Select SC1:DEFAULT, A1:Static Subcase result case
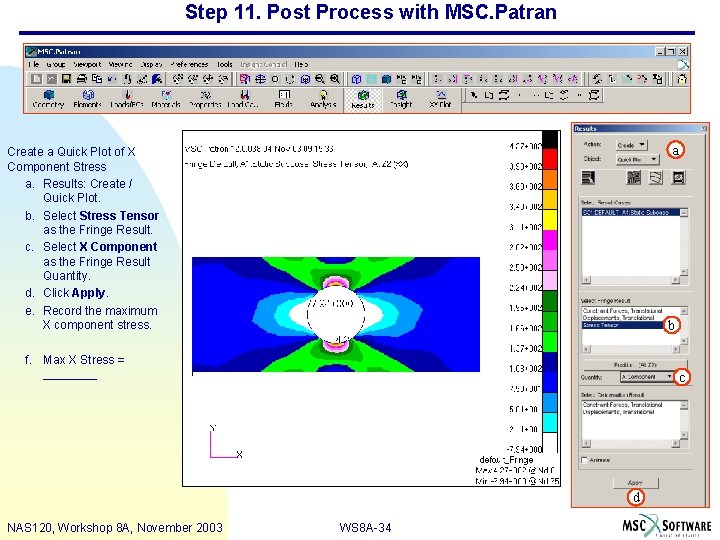Image resolution: width=720 pixels, height=540 pixels. point(631,213)
